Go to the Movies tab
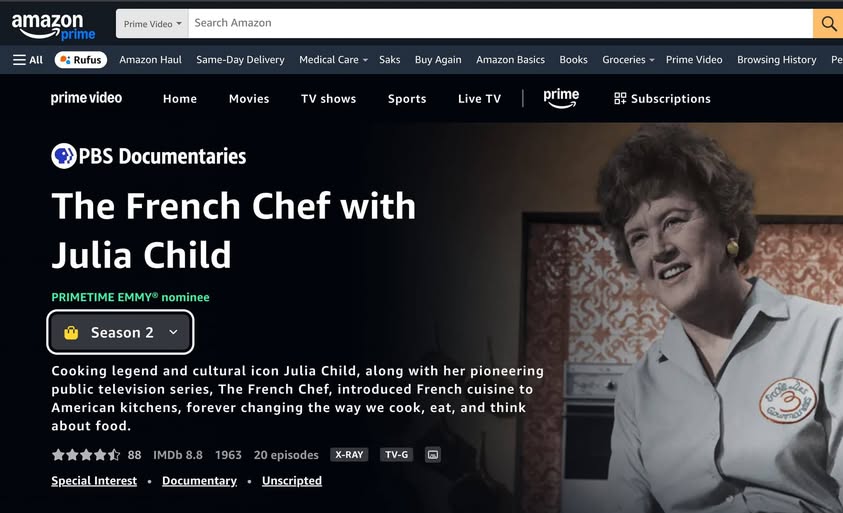This screenshot has height=513, width=843. tap(249, 99)
